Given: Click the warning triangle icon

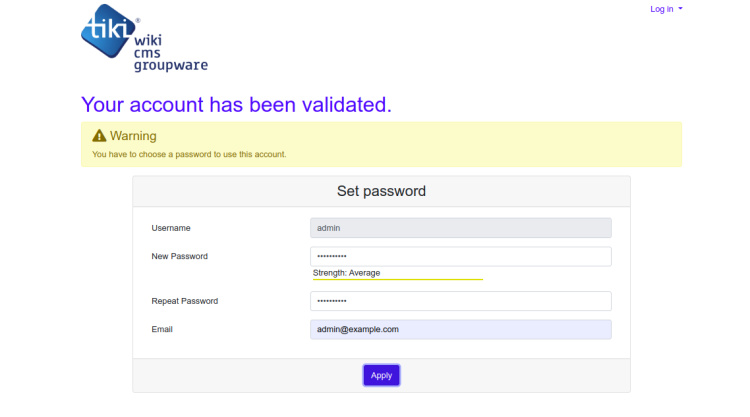Looking at the screenshot, I should (99, 136).
